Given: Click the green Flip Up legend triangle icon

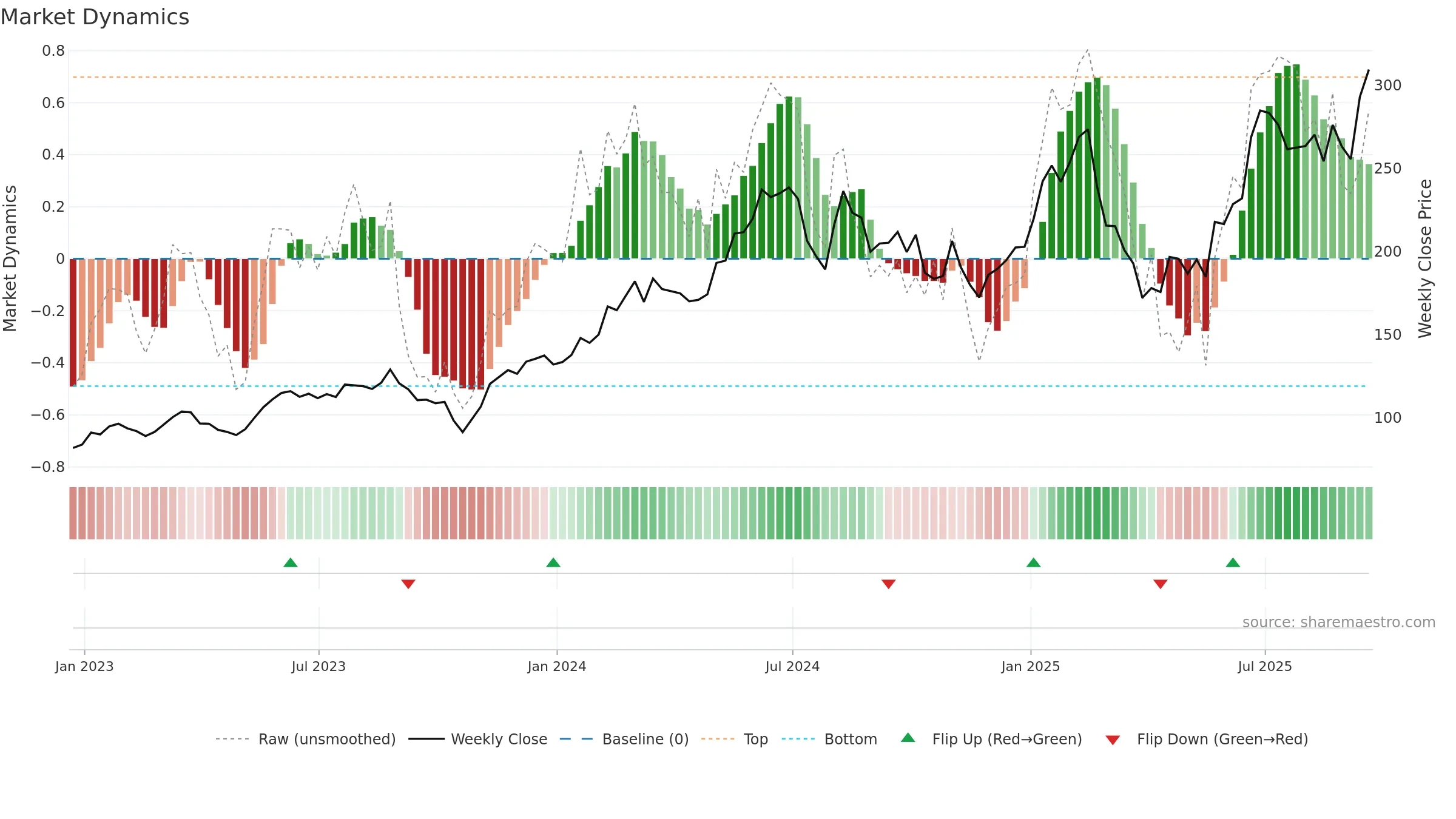Looking at the screenshot, I should [x=908, y=738].
